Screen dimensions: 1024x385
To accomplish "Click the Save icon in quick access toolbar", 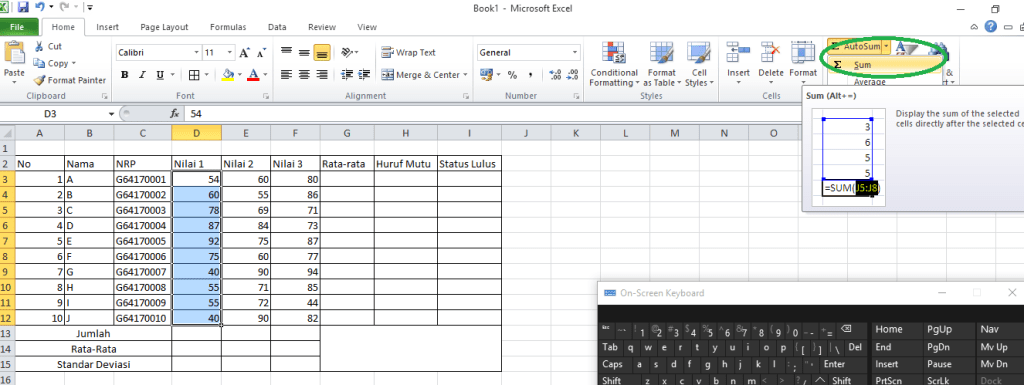I will [24, 8].
